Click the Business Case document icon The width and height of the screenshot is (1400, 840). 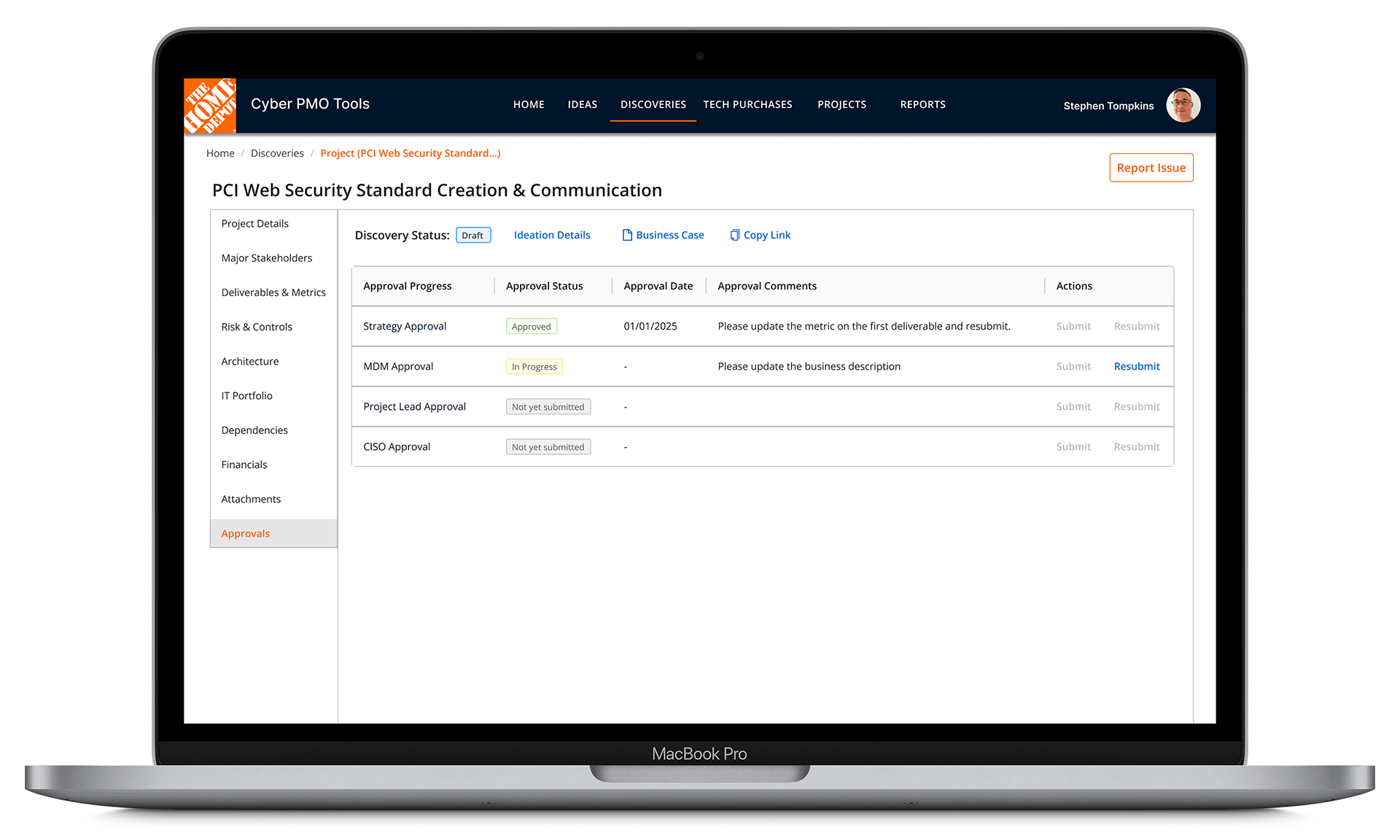pyautogui.click(x=626, y=235)
